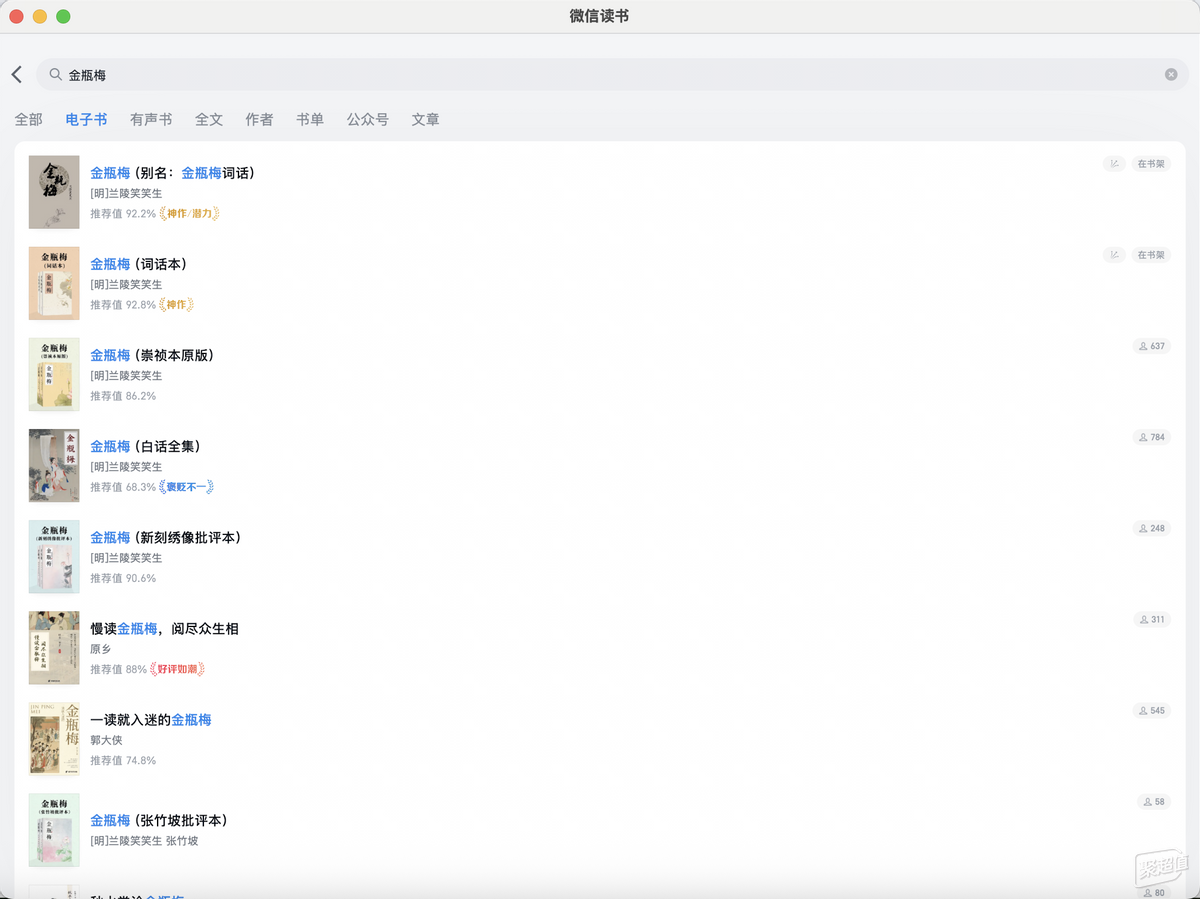Click the 推荐值 68.3% text
1200x899 pixels.
(x=123, y=487)
